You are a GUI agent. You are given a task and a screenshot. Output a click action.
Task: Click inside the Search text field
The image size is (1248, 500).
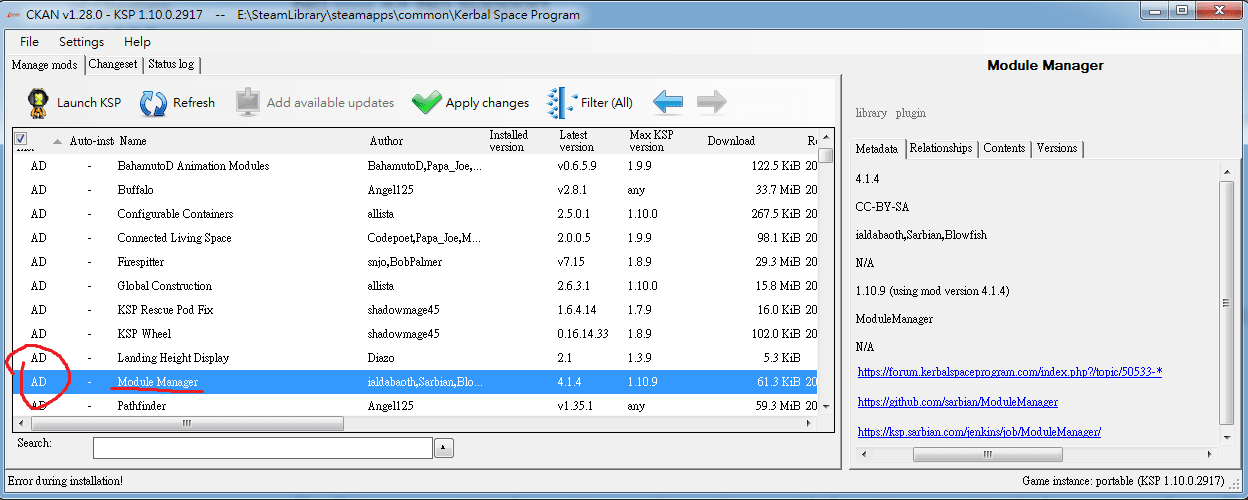tap(262, 447)
